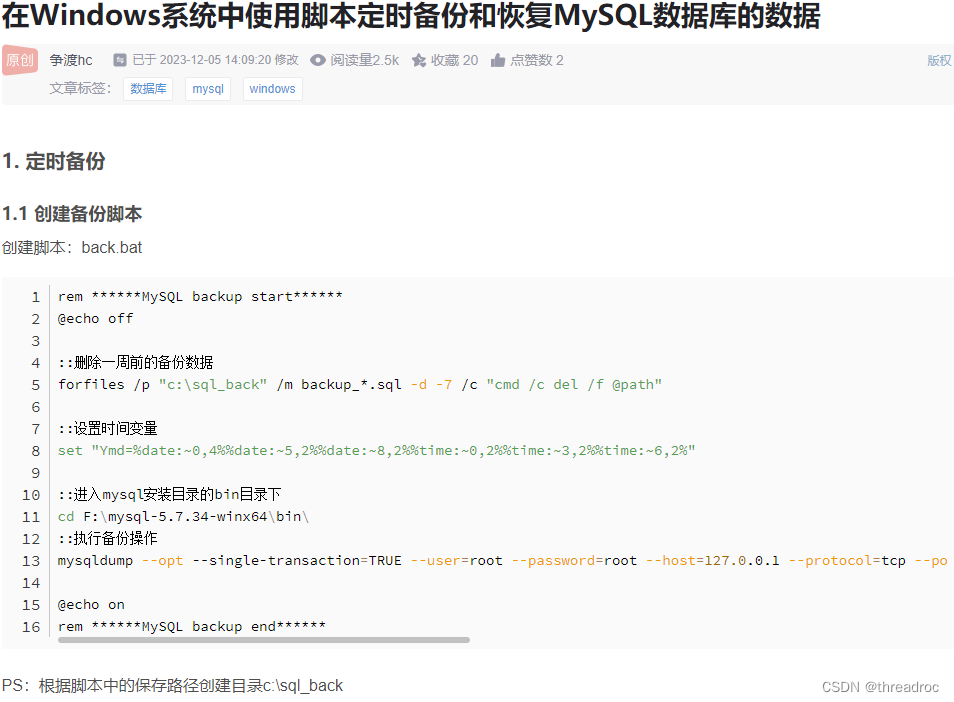Click the text 创建脚本：back.bat

click(72, 248)
